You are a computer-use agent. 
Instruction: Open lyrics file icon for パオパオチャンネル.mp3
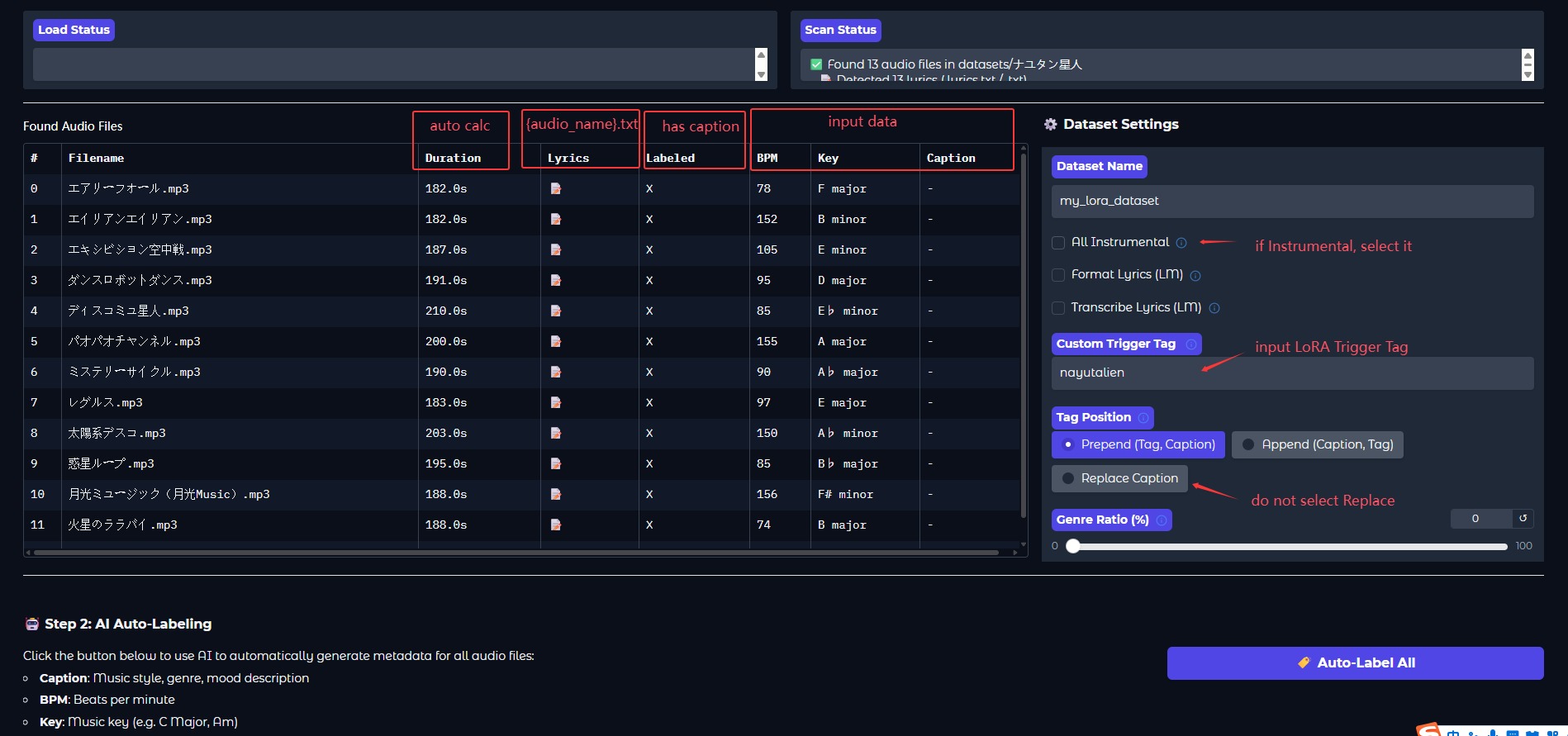pyautogui.click(x=556, y=342)
